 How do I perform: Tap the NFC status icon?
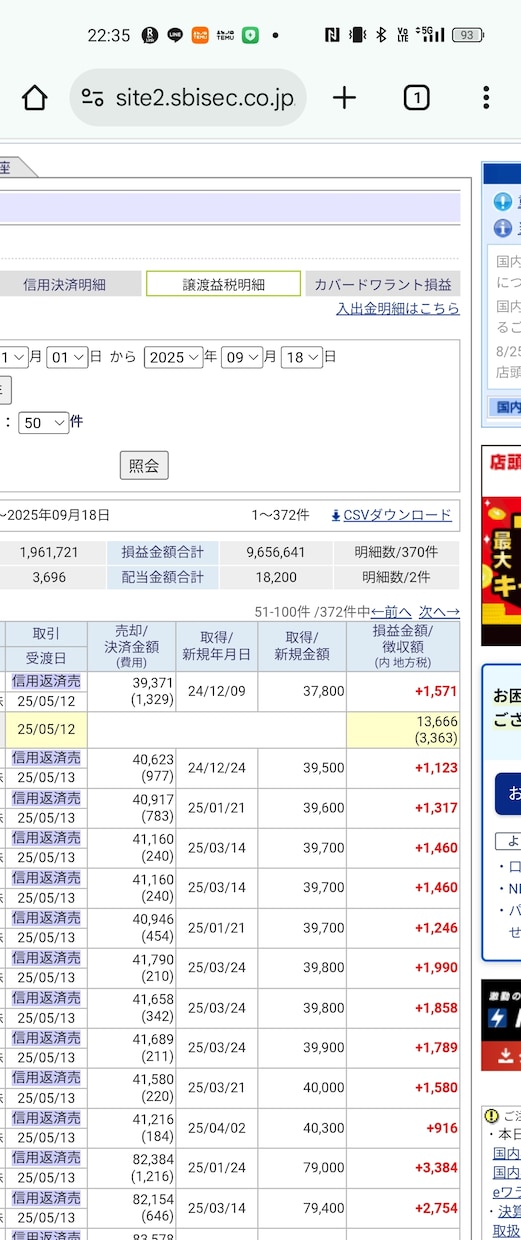point(331,35)
